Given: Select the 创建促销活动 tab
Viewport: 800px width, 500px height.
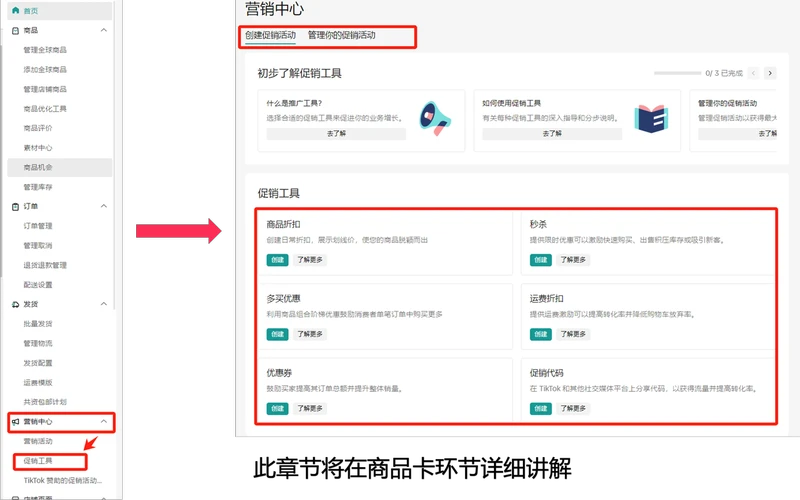Looking at the screenshot, I should coord(270,35).
